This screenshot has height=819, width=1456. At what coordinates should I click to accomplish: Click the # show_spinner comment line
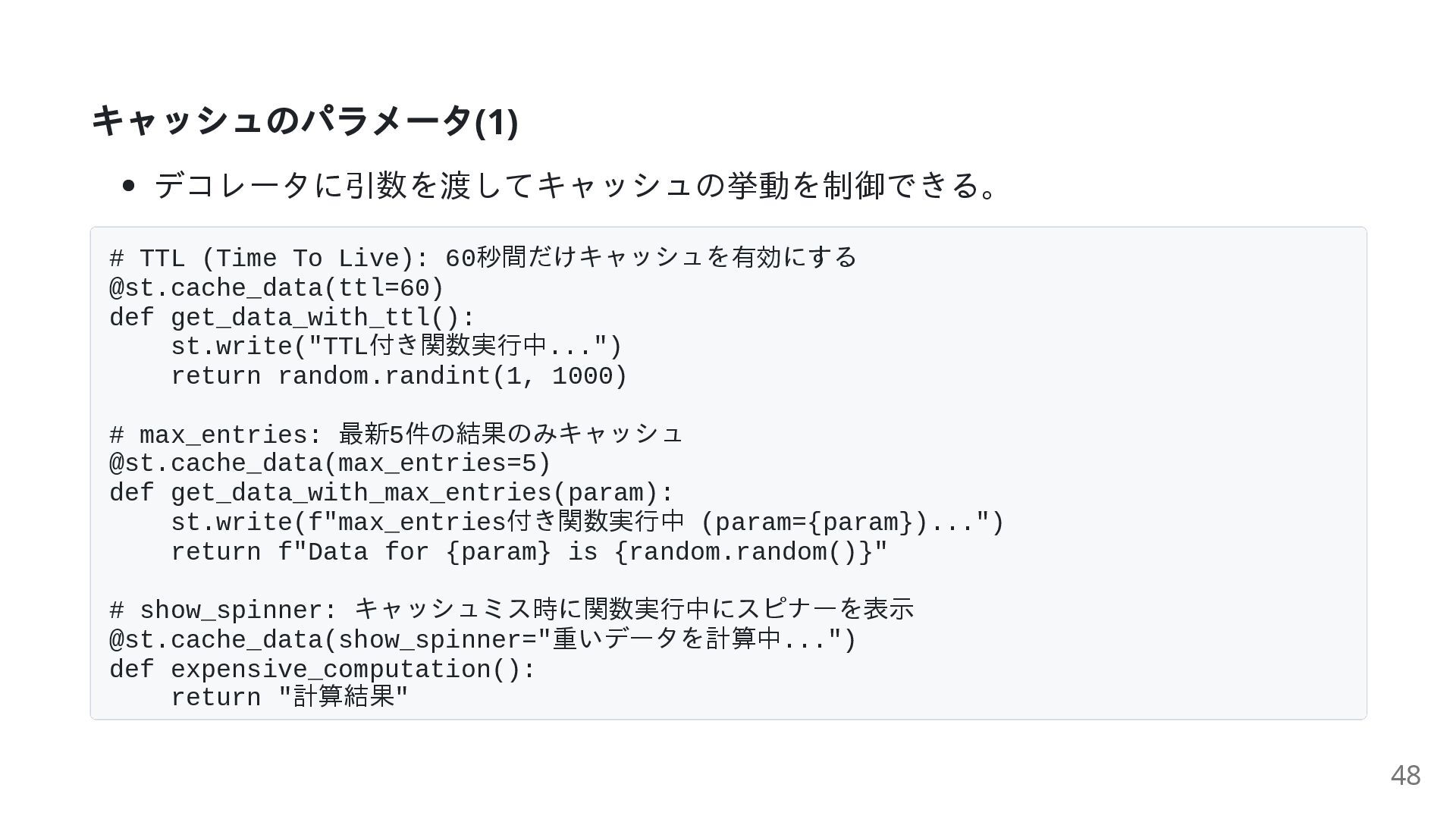coord(511,610)
